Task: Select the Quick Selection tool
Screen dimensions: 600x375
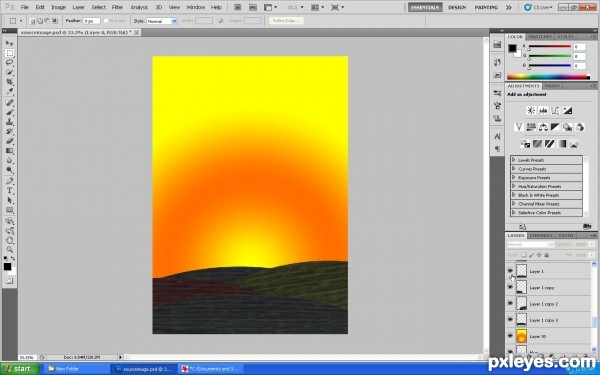Action: [x=10, y=72]
